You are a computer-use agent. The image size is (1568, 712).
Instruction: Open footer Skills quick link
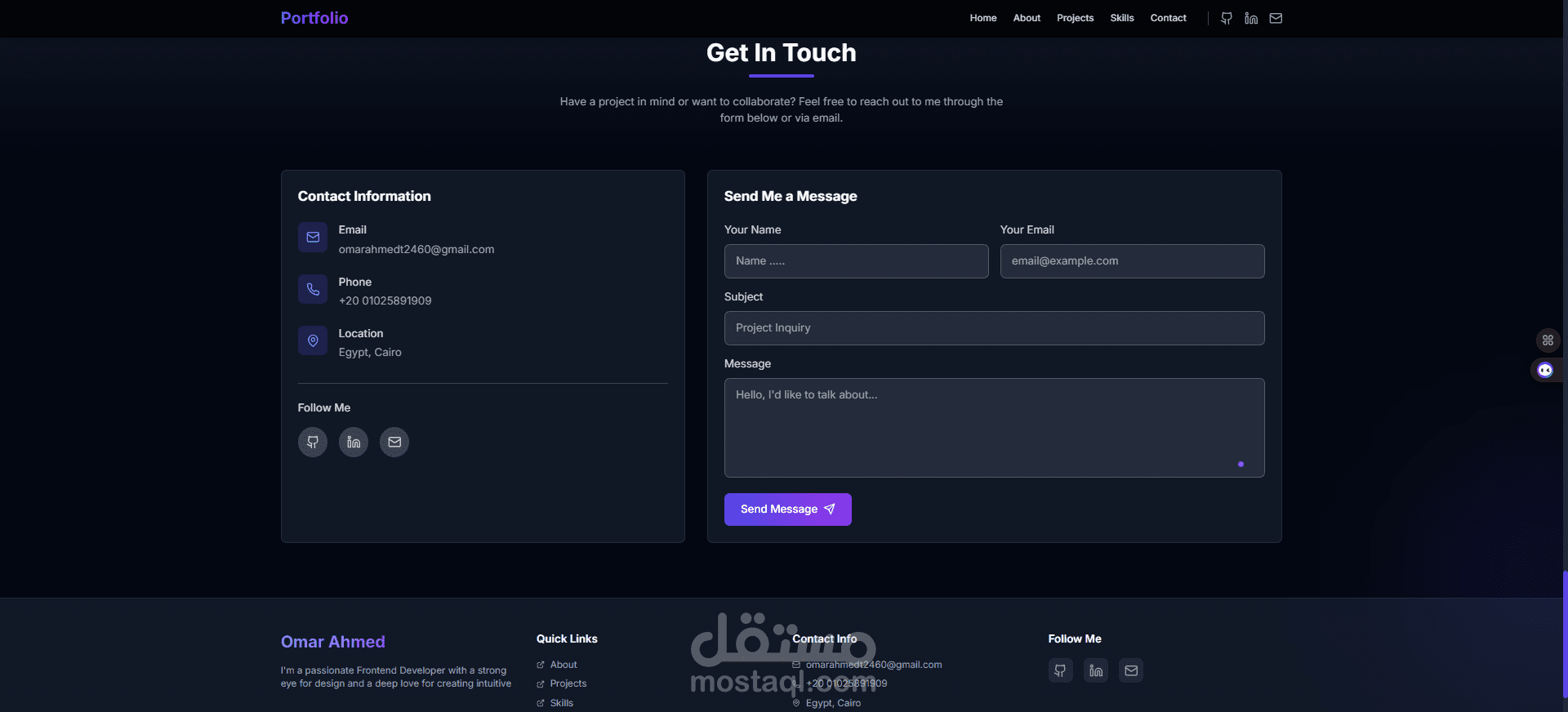point(562,703)
